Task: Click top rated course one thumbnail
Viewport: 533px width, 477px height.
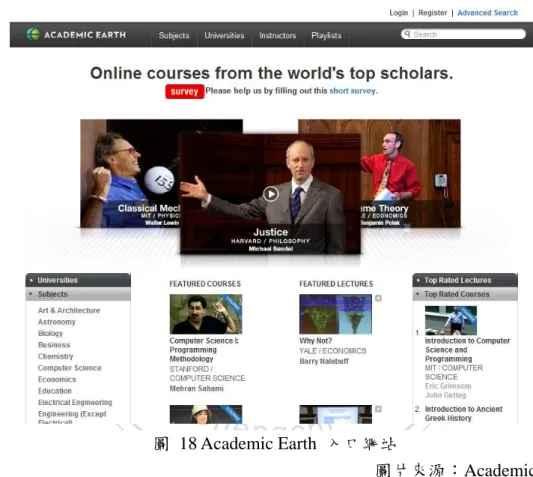Action: coord(451,320)
